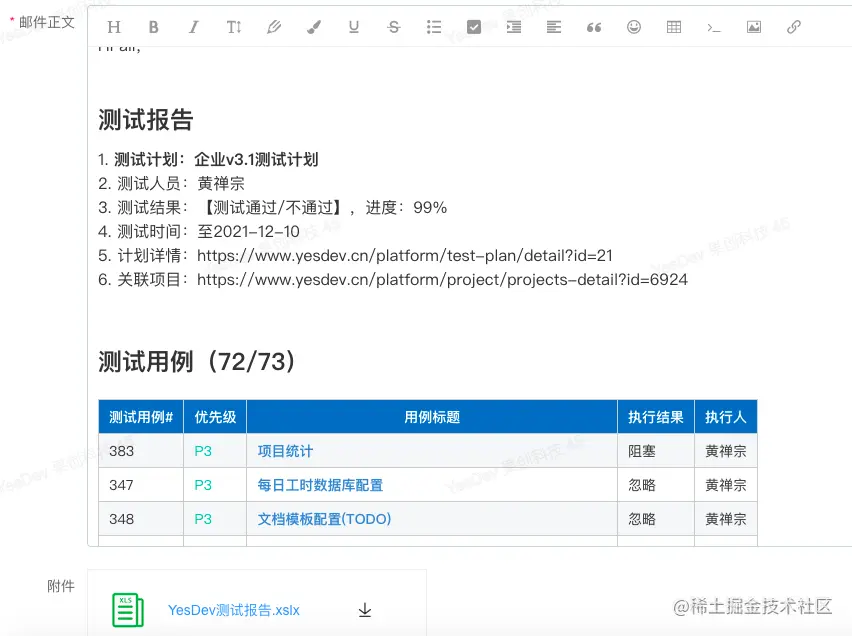Viewport: 852px width, 636px height.
Task: Toggle the bulleted list option
Action: point(433,28)
